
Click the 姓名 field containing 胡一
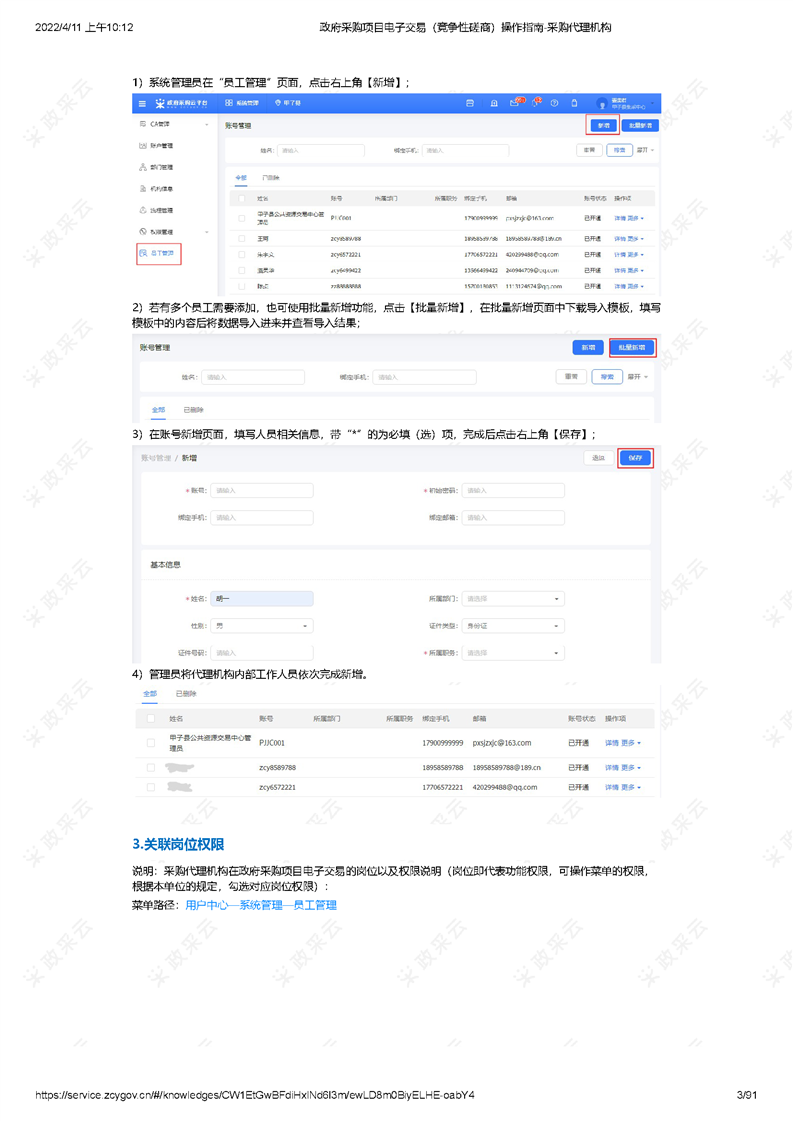click(x=262, y=599)
